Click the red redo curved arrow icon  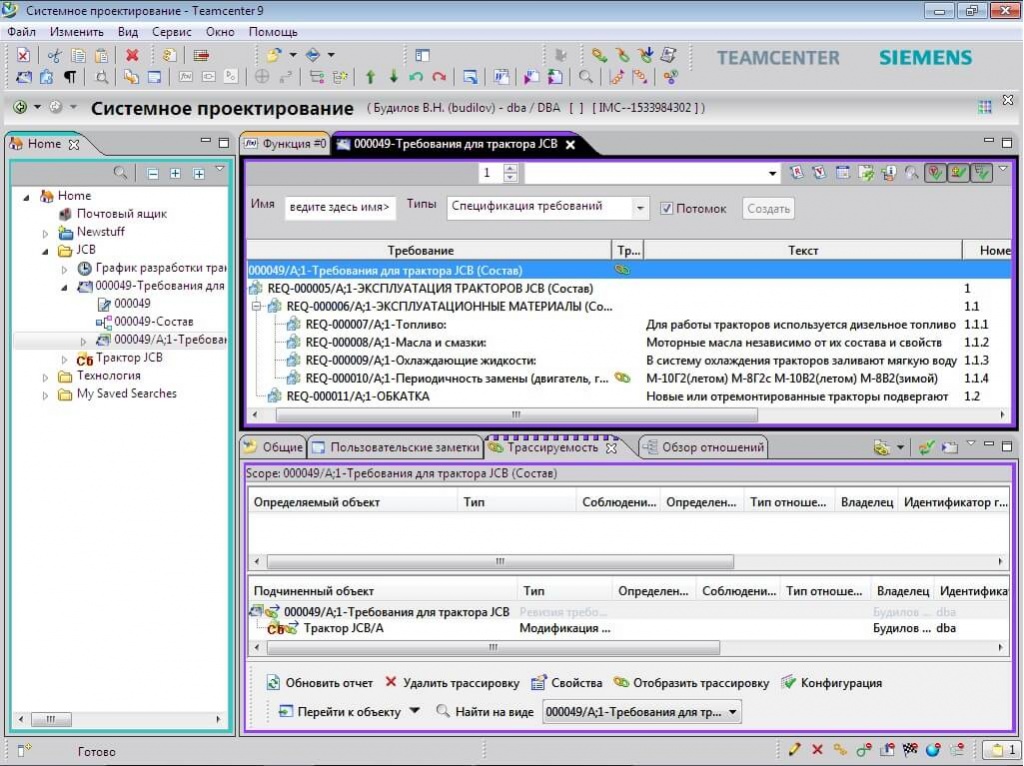(x=440, y=77)
